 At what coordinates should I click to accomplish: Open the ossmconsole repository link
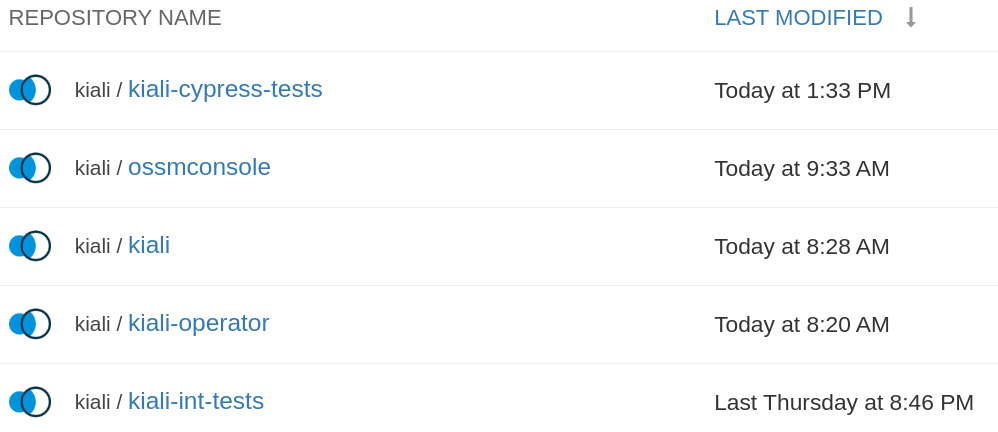pos(199,167)
